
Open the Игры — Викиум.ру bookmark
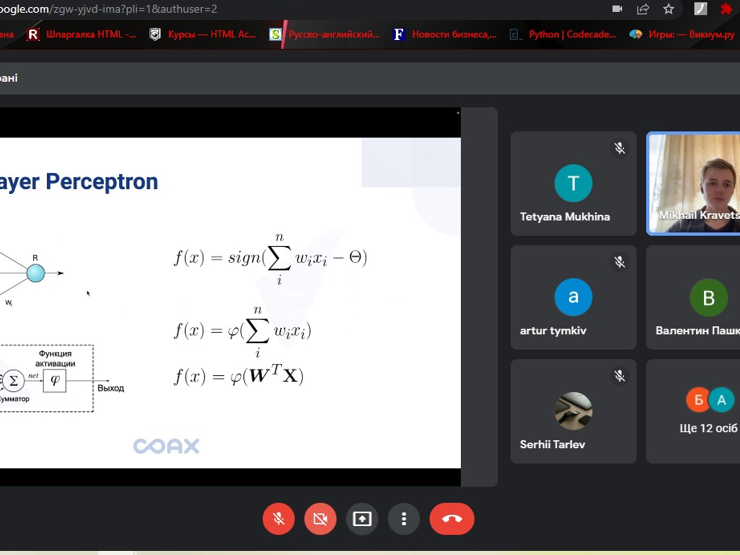click(x=680, y=34)
